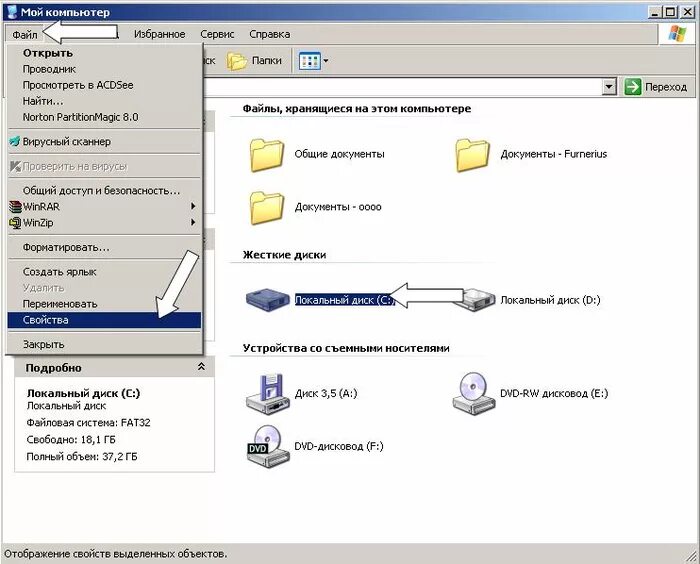Open Общий доступ и безопасность entry

[x=104, y=191]
